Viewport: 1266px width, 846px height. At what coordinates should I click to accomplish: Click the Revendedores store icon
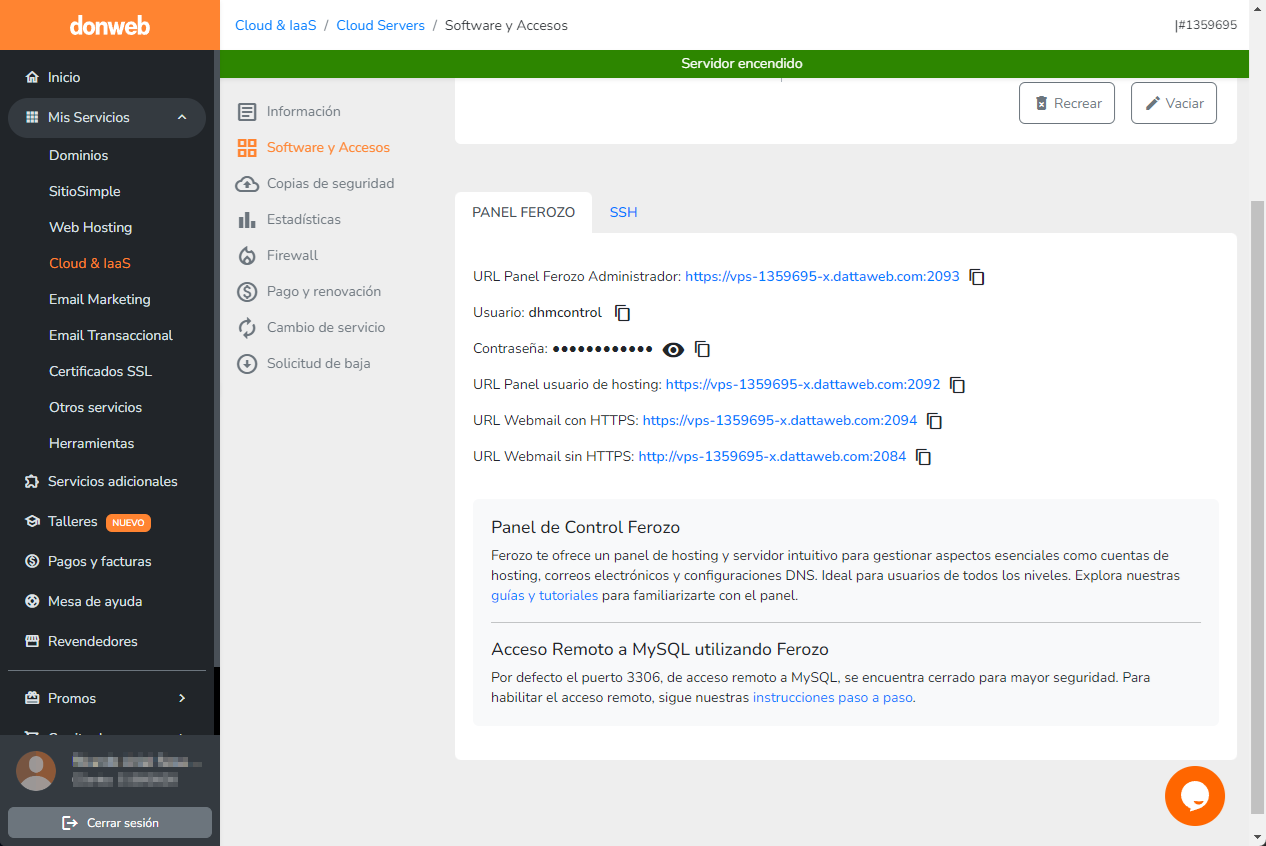click(x=32, y=641)
